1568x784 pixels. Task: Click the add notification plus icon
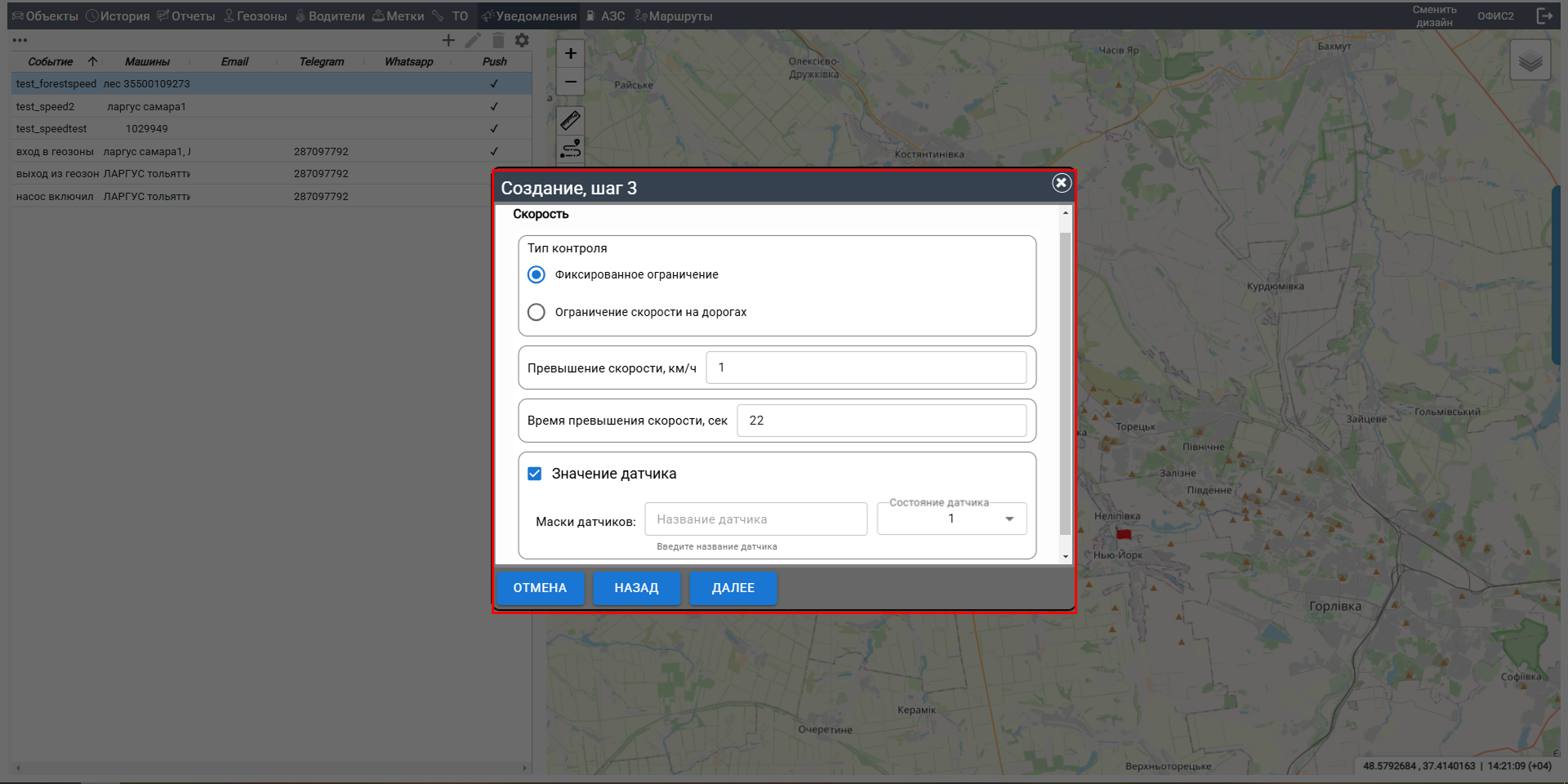[x=448, y=40]
